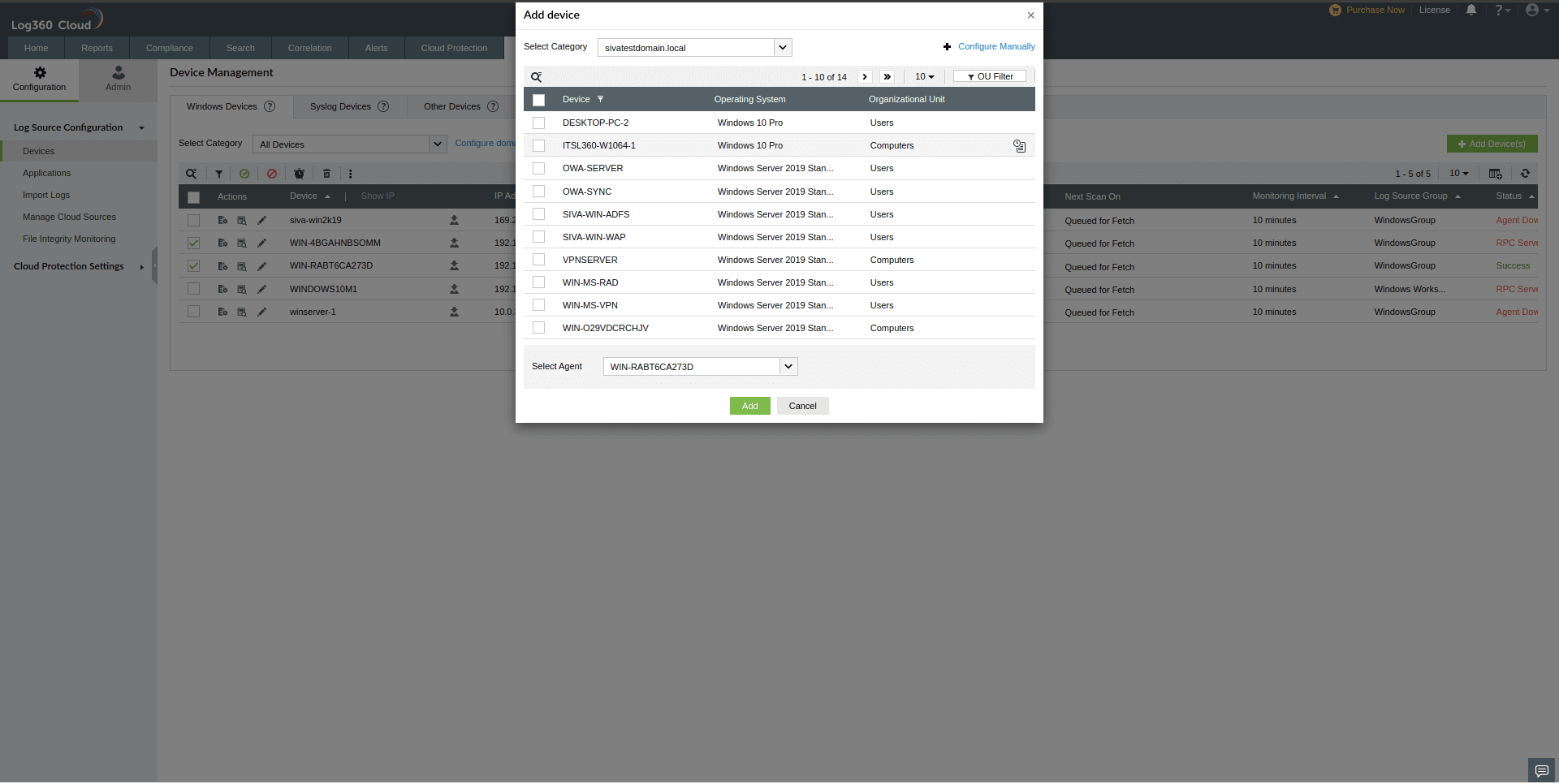
Task: Click the log search icon for WIN-4BGAHNBSOMM
Action: pos(241,243)
